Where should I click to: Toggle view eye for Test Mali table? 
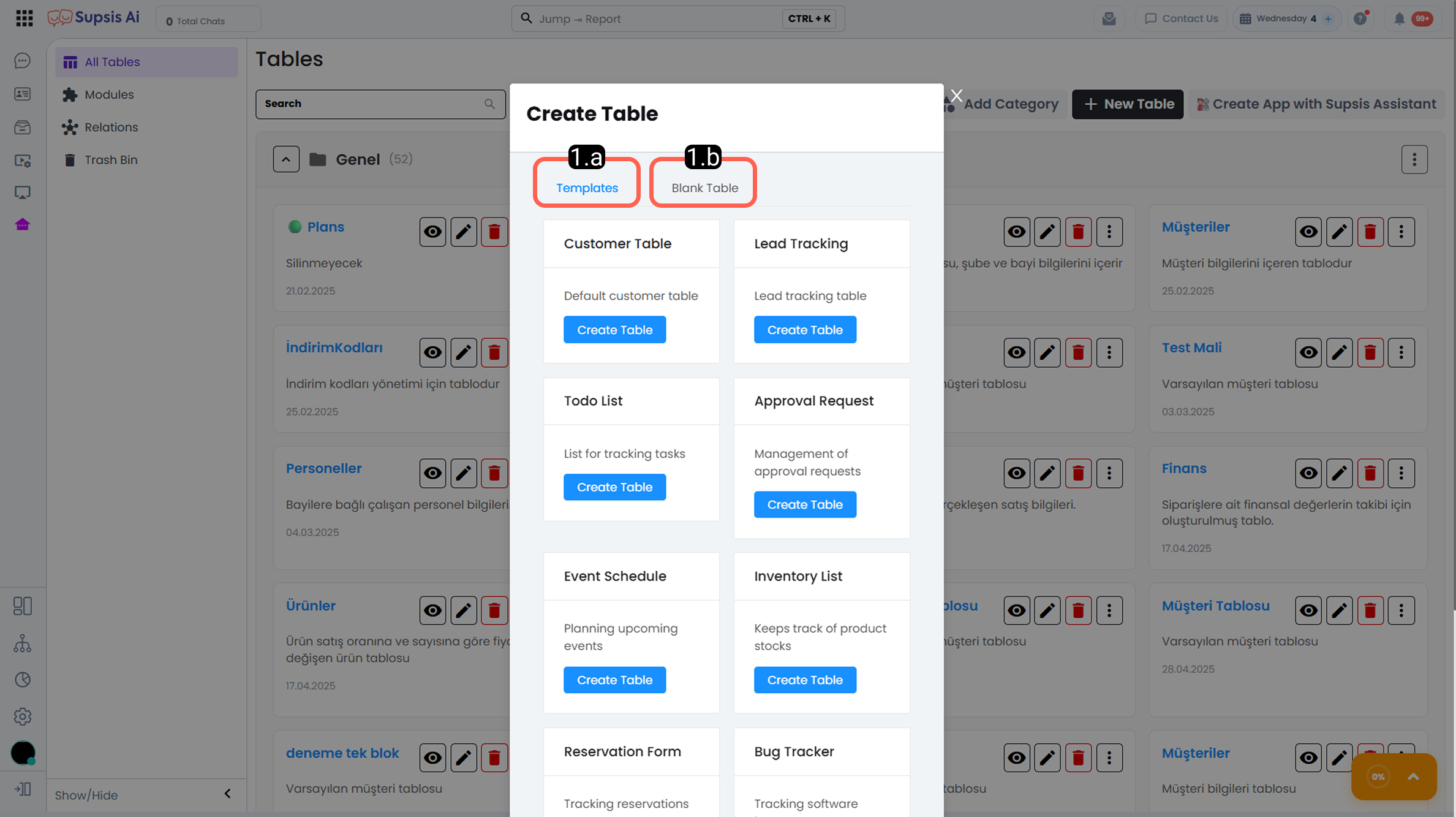tap(1308, 352)
